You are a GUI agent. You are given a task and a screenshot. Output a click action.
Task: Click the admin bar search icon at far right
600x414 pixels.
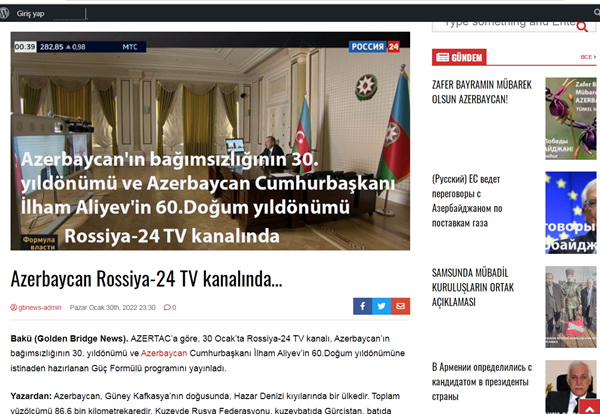coord(597,13)
